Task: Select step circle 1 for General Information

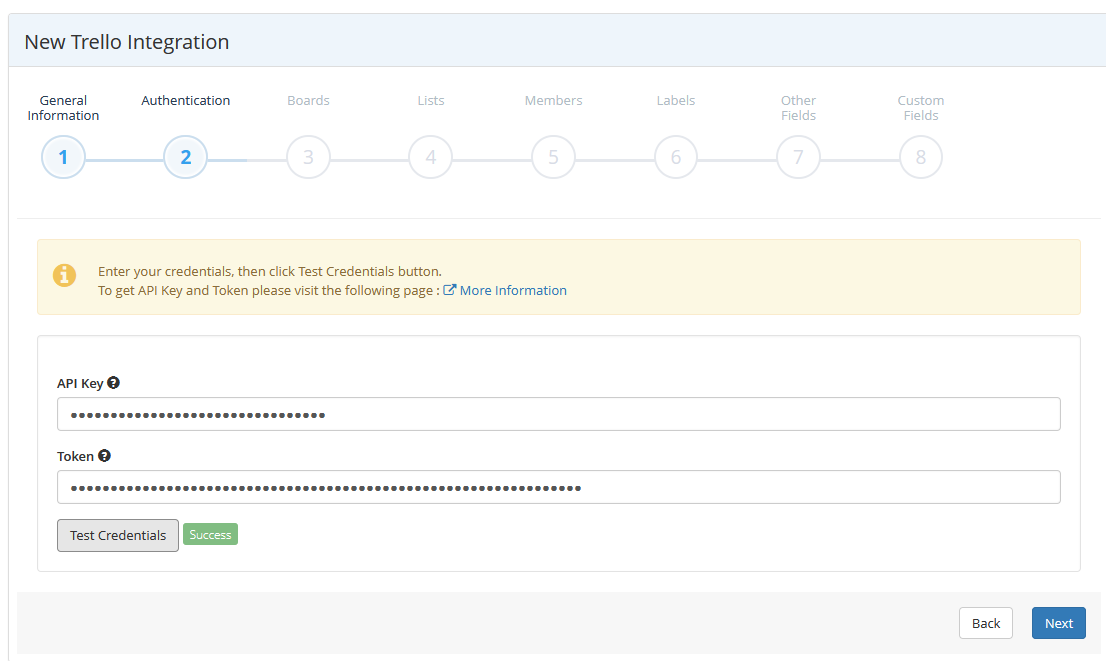Action: click(x=63, y=157)
